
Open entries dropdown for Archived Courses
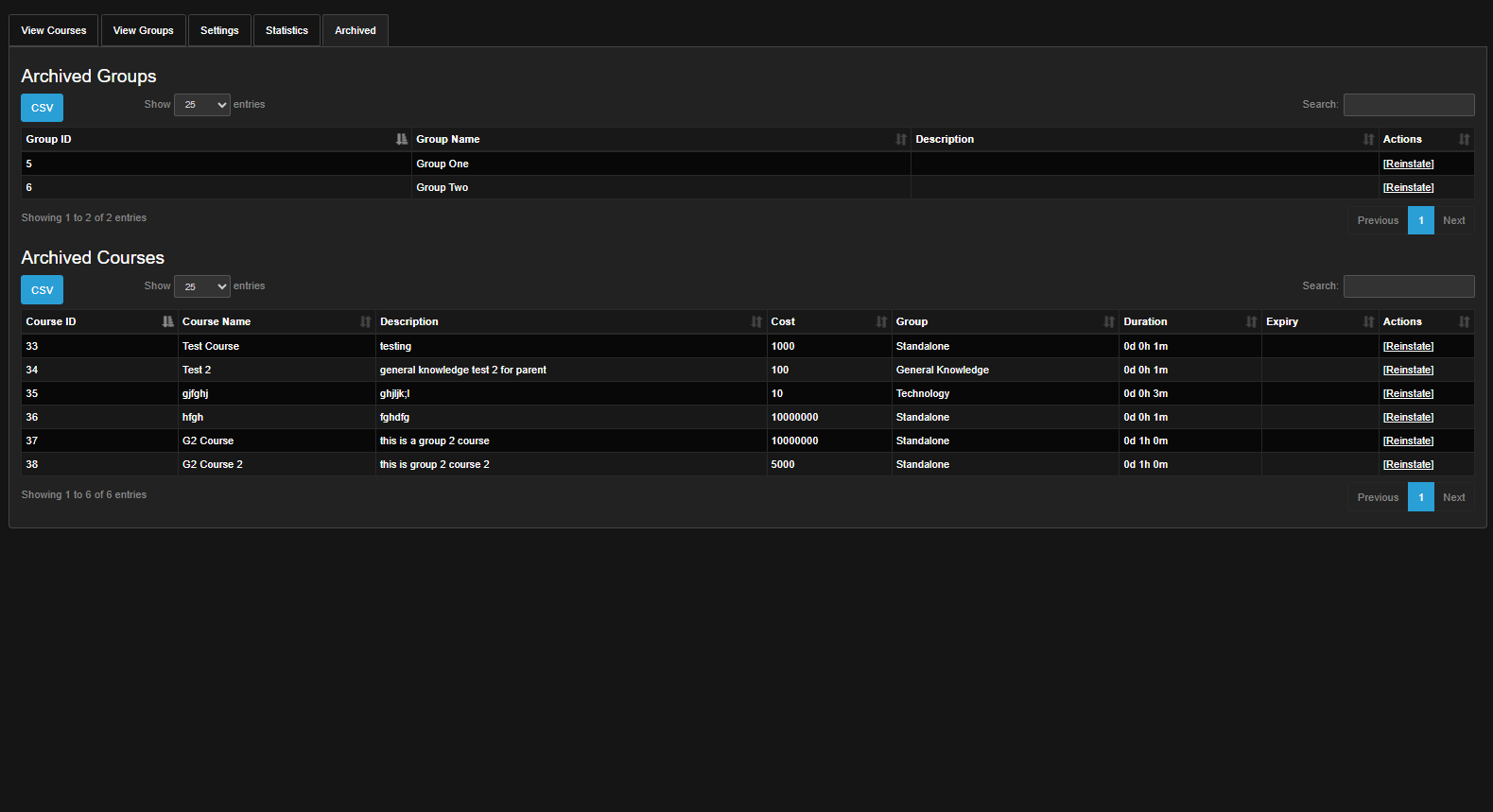(202, 286)
